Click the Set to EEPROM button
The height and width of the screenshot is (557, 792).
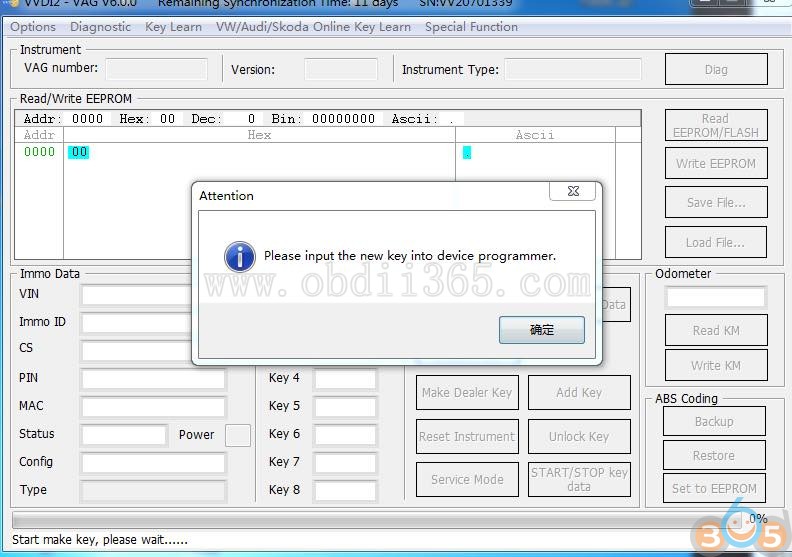[x=714, y=488]
